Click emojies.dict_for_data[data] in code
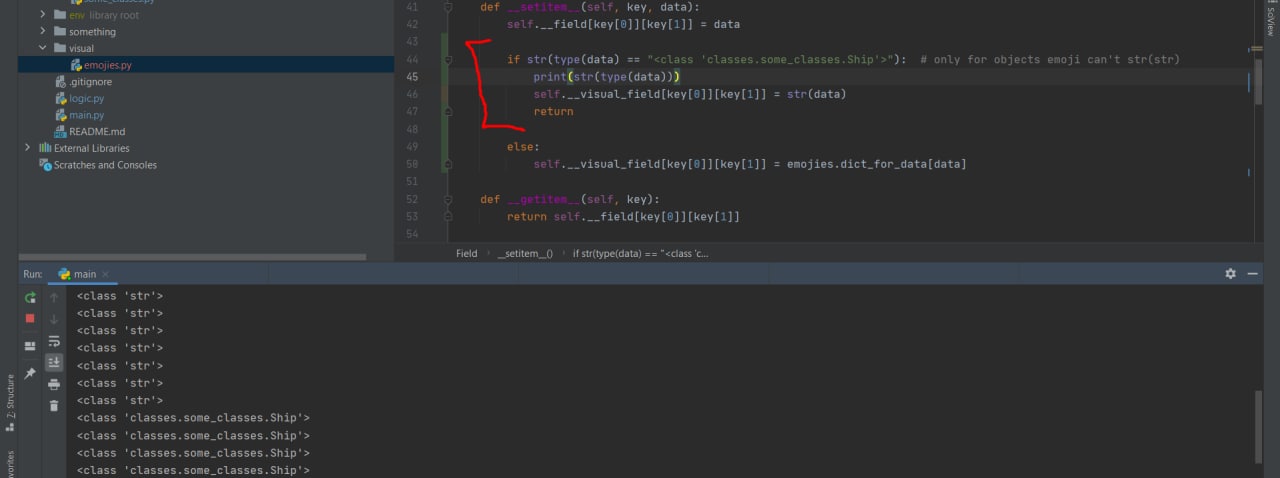 [877, 164]
